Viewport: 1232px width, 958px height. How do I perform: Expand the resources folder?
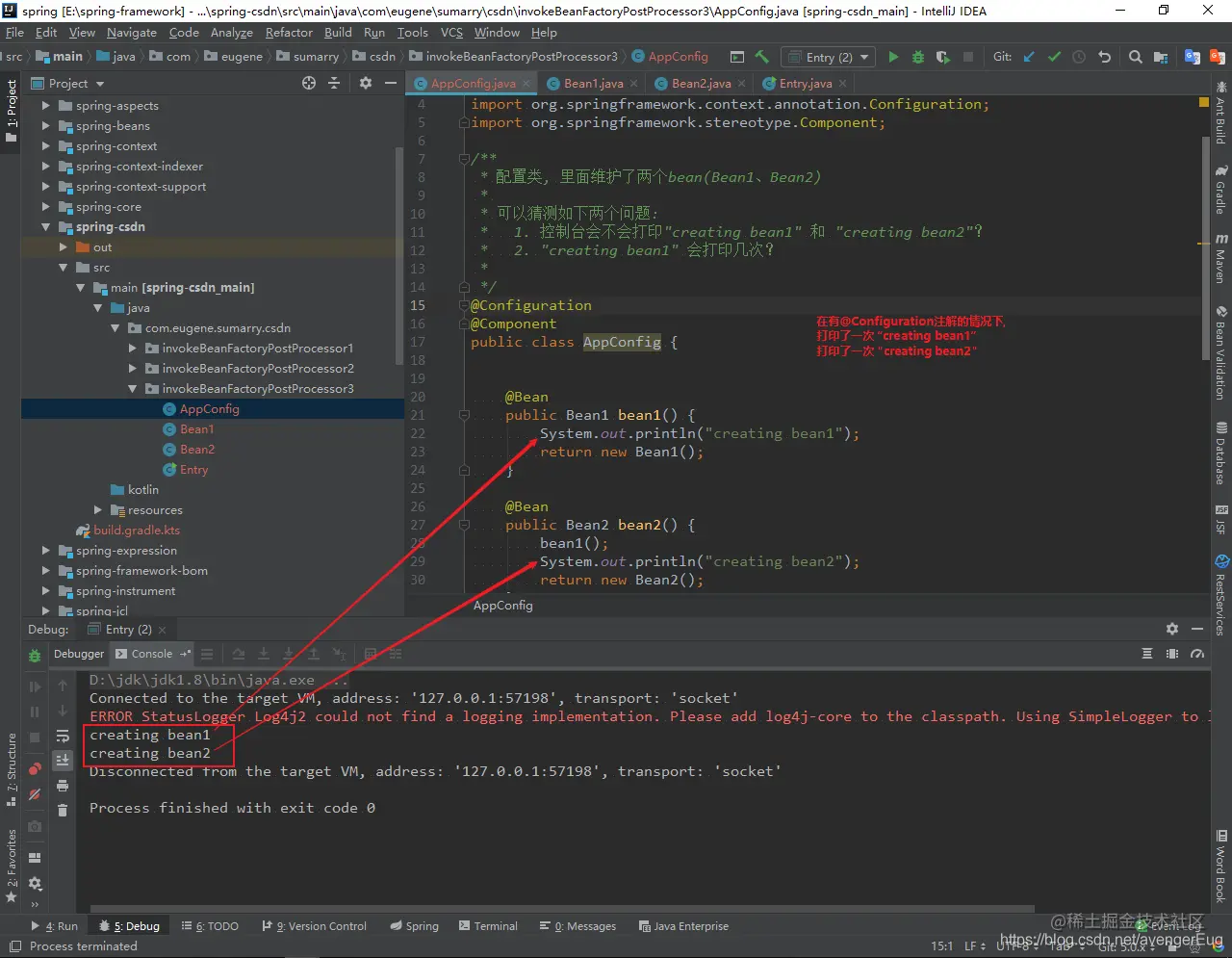(x=98, y=510)
